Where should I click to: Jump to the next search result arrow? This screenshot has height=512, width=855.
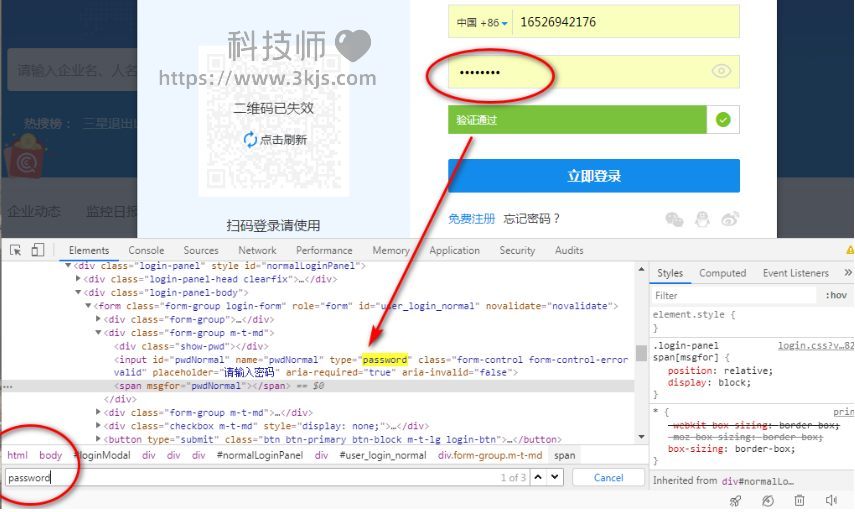555,477
